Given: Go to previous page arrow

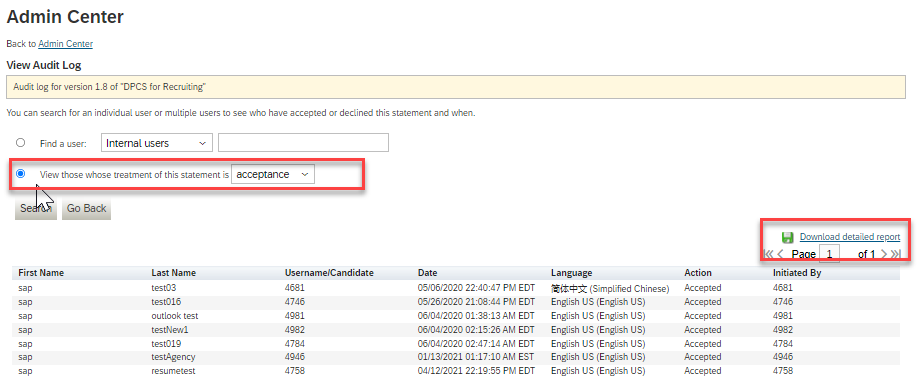Looking at the screenshot, I should (780, 254).
